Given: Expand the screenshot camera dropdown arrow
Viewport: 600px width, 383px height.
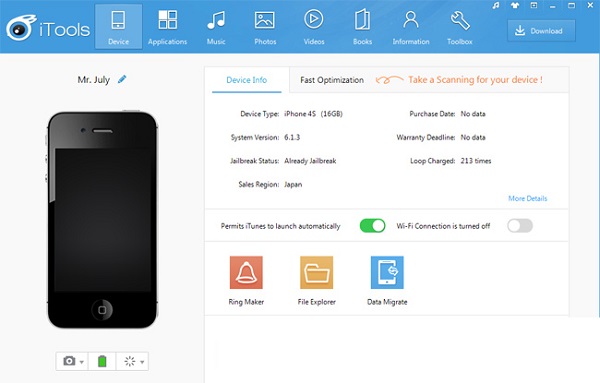Looking at the screenshot, I should (82, 362).
